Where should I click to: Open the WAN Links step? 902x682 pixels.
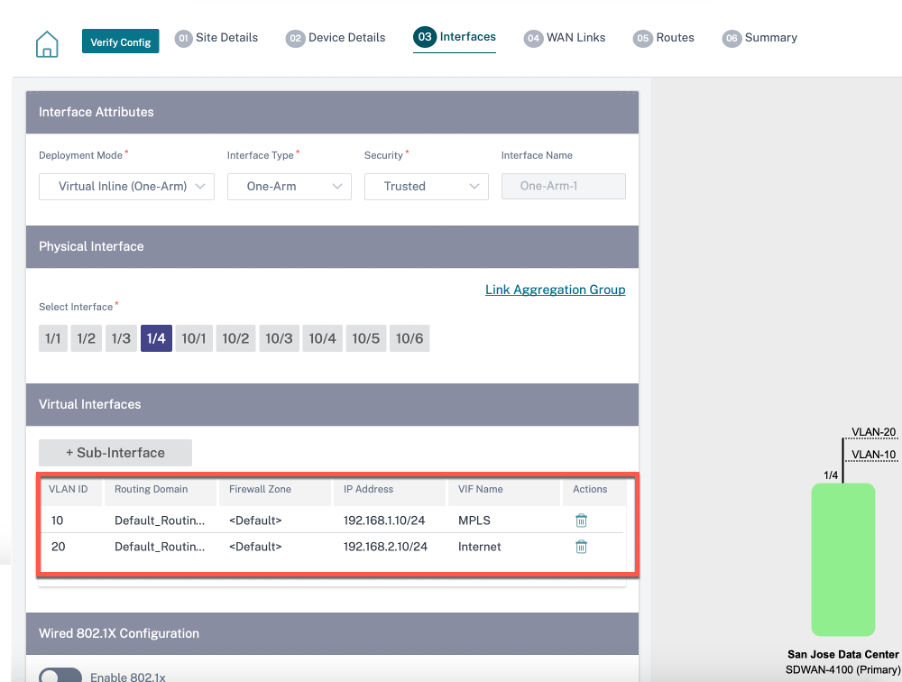564,38
